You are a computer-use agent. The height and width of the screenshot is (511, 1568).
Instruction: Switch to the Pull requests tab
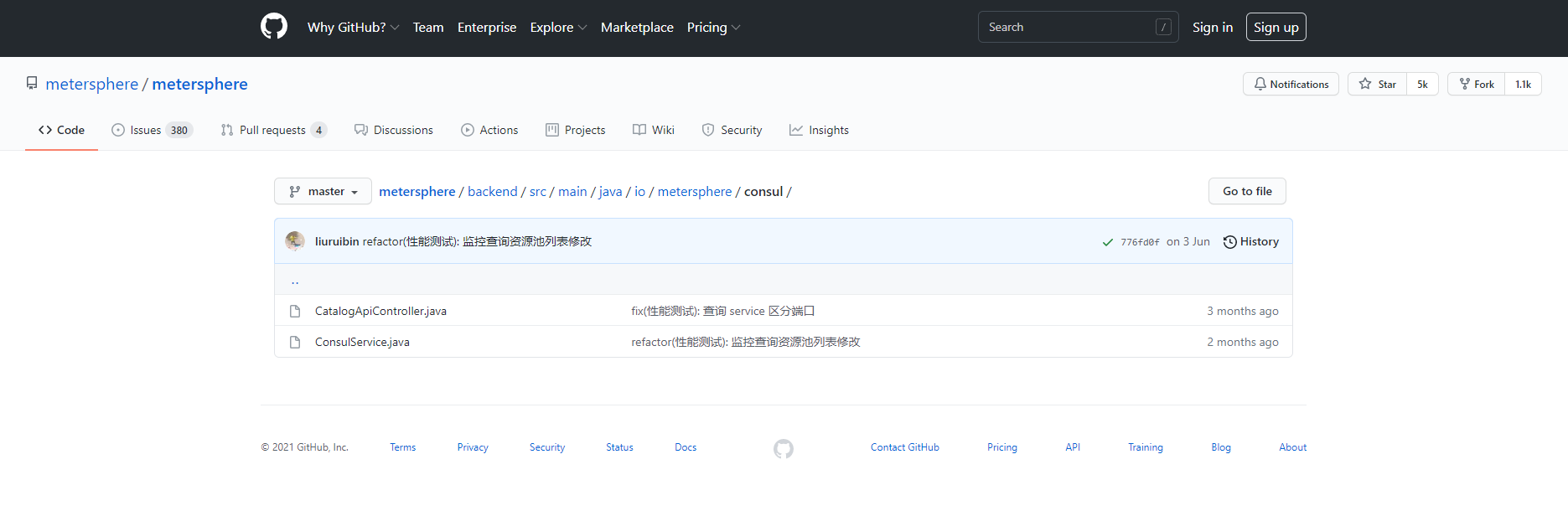pos(273,130)
